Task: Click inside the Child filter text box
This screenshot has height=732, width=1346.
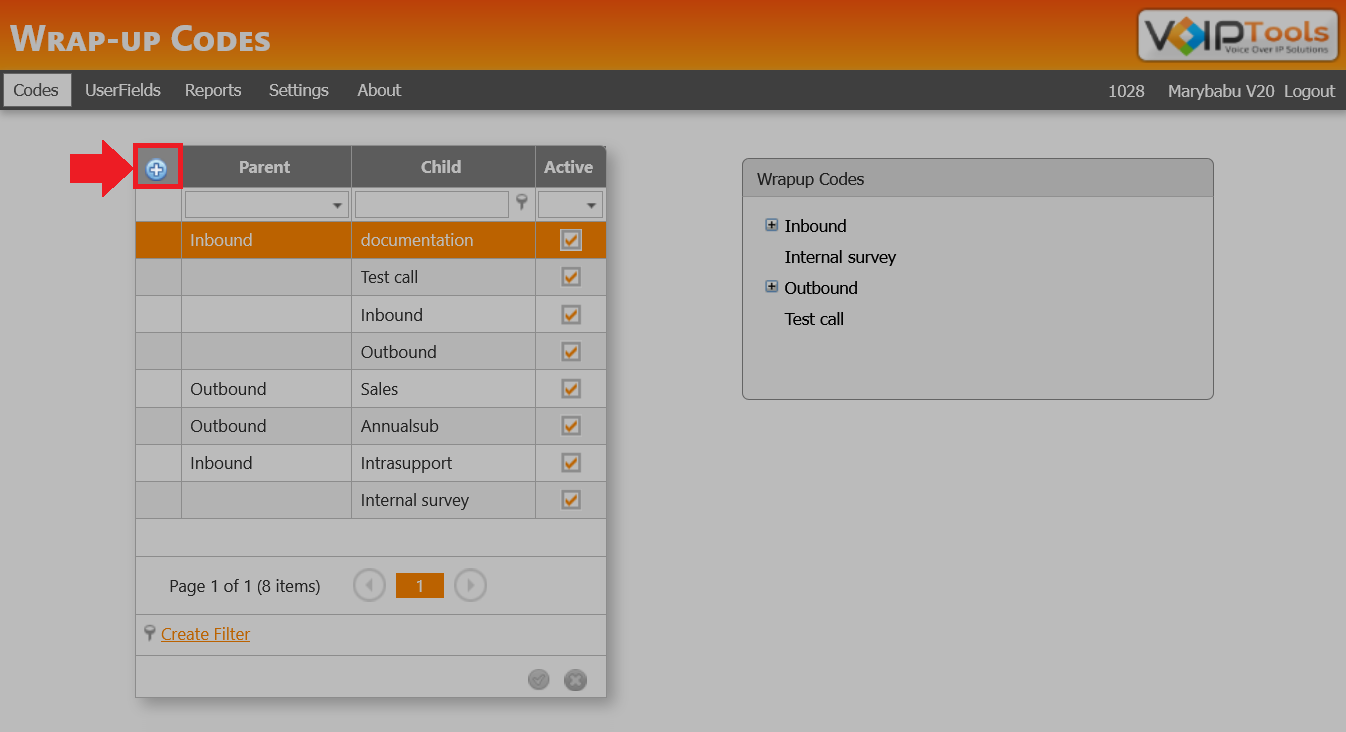Action: pyautogui.click(x=430, y=203)
